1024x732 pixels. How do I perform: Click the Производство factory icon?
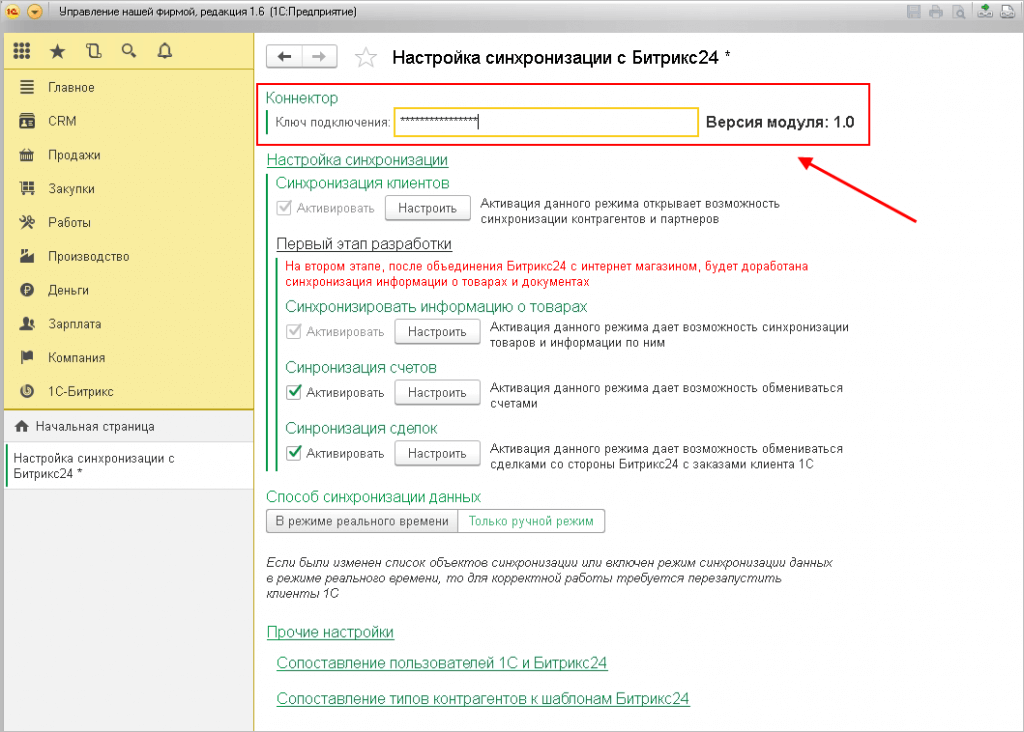(x=27, y=256)
